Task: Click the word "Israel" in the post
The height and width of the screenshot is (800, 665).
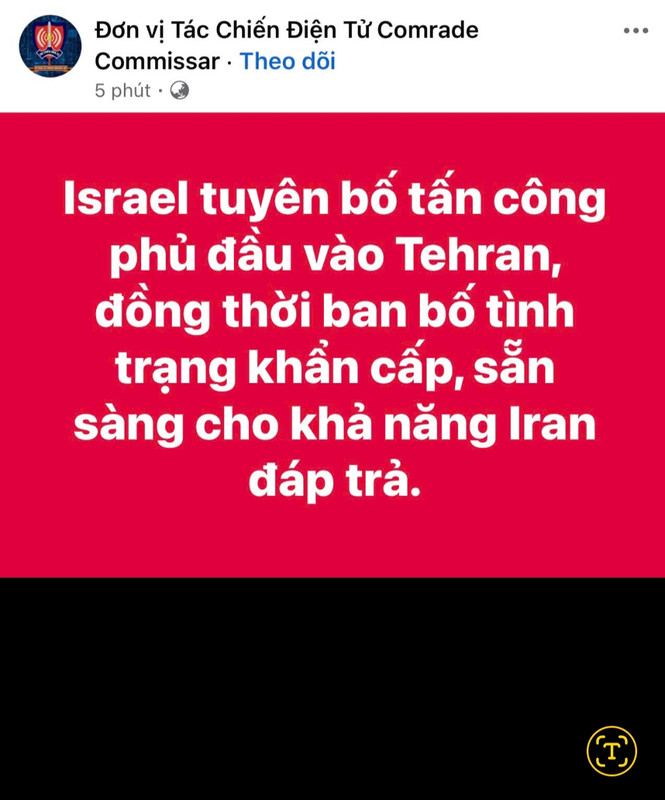Action: pyautogui.click(x=126, y=198)
